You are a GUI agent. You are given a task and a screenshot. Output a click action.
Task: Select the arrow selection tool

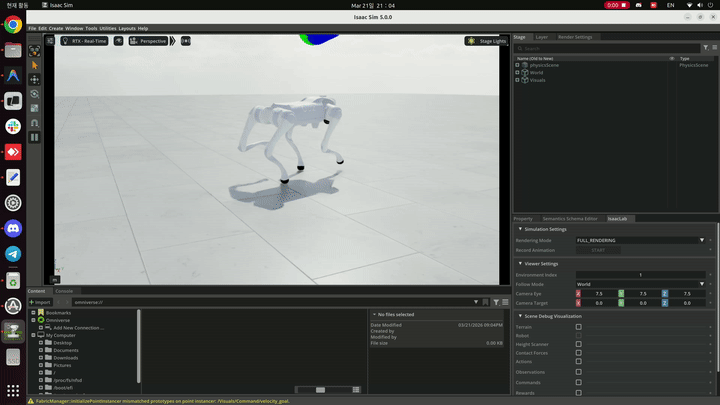35,65
